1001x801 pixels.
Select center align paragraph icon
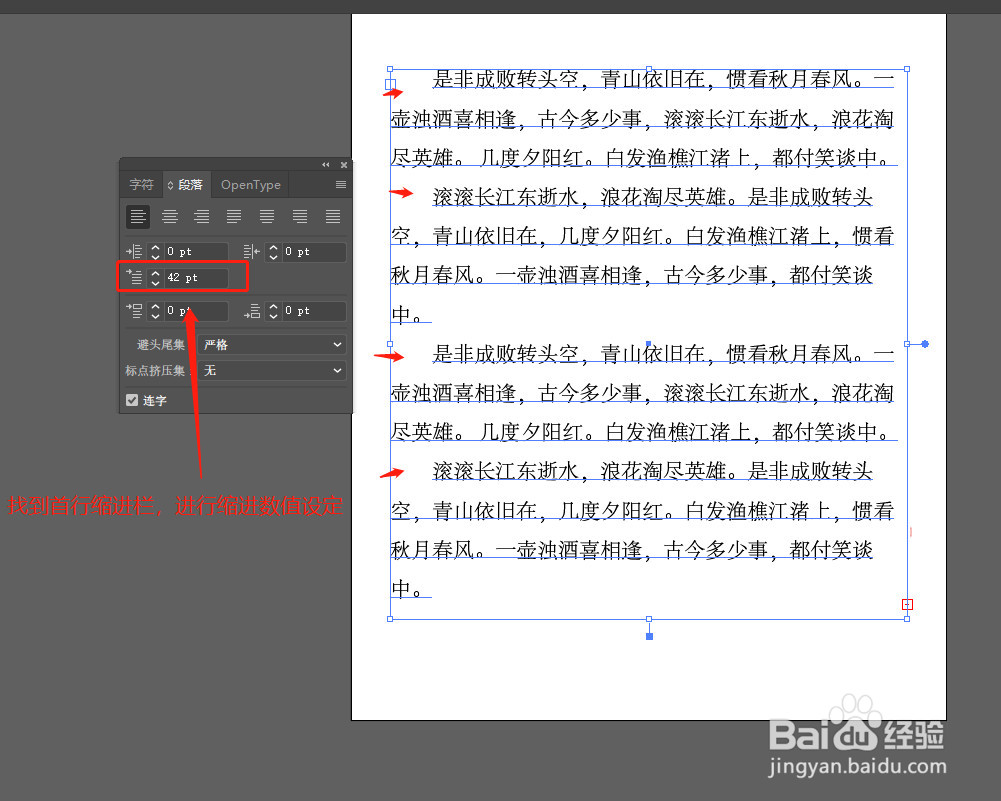point(170,217)
